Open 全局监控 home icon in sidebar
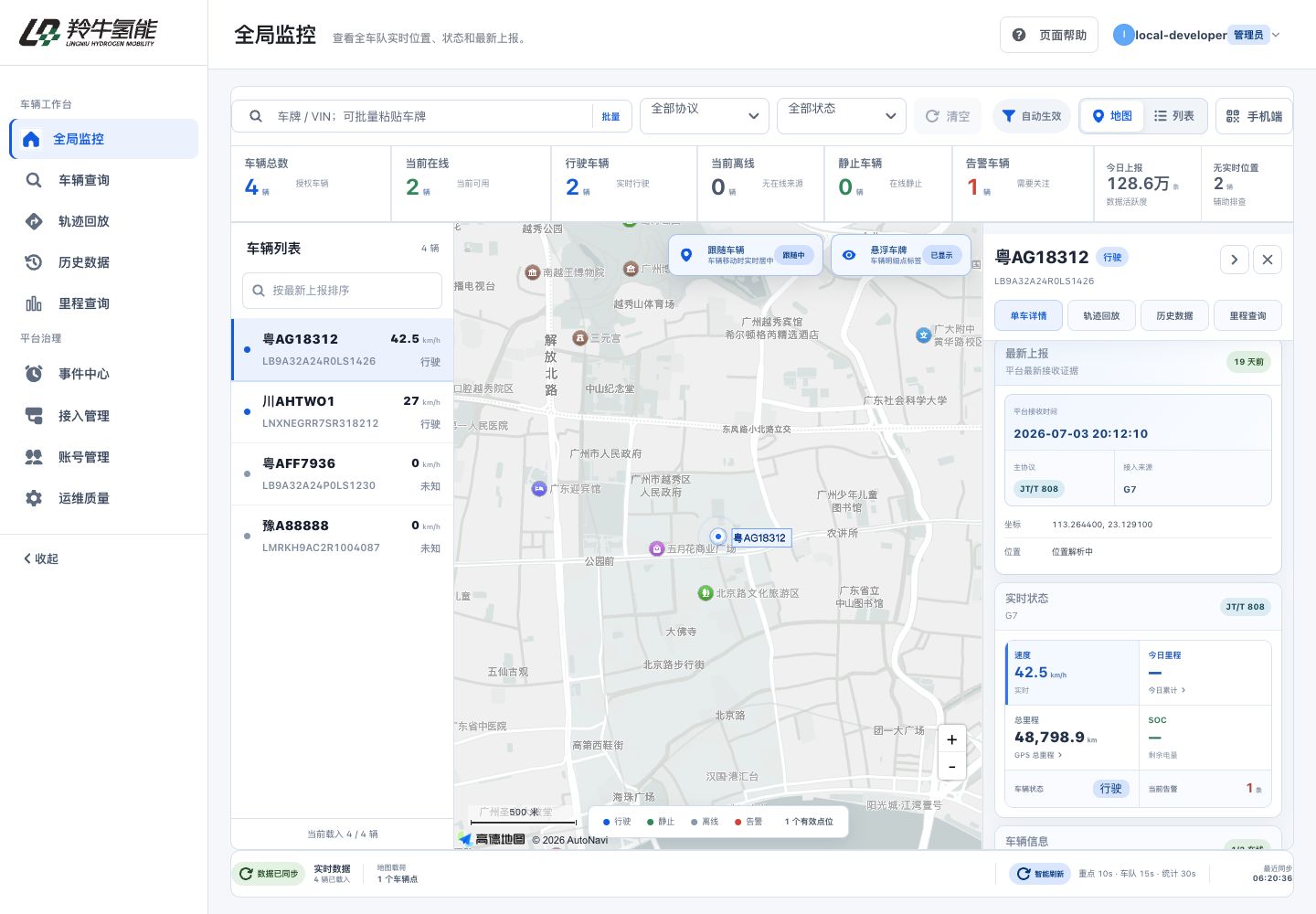This screenshot has width=1316, height=914. (x=31, y=139)
